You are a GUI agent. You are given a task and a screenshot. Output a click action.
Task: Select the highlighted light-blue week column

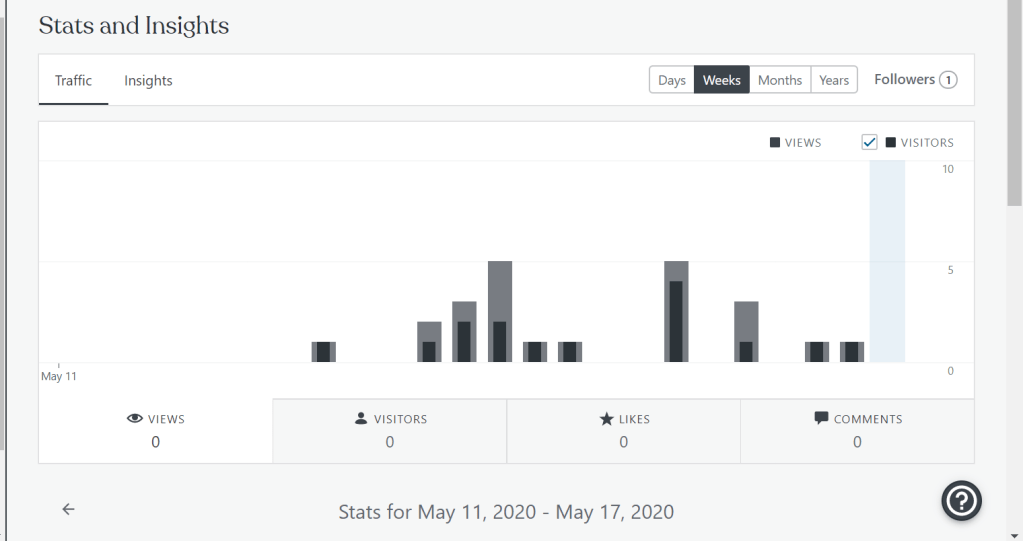click(887, 262)
